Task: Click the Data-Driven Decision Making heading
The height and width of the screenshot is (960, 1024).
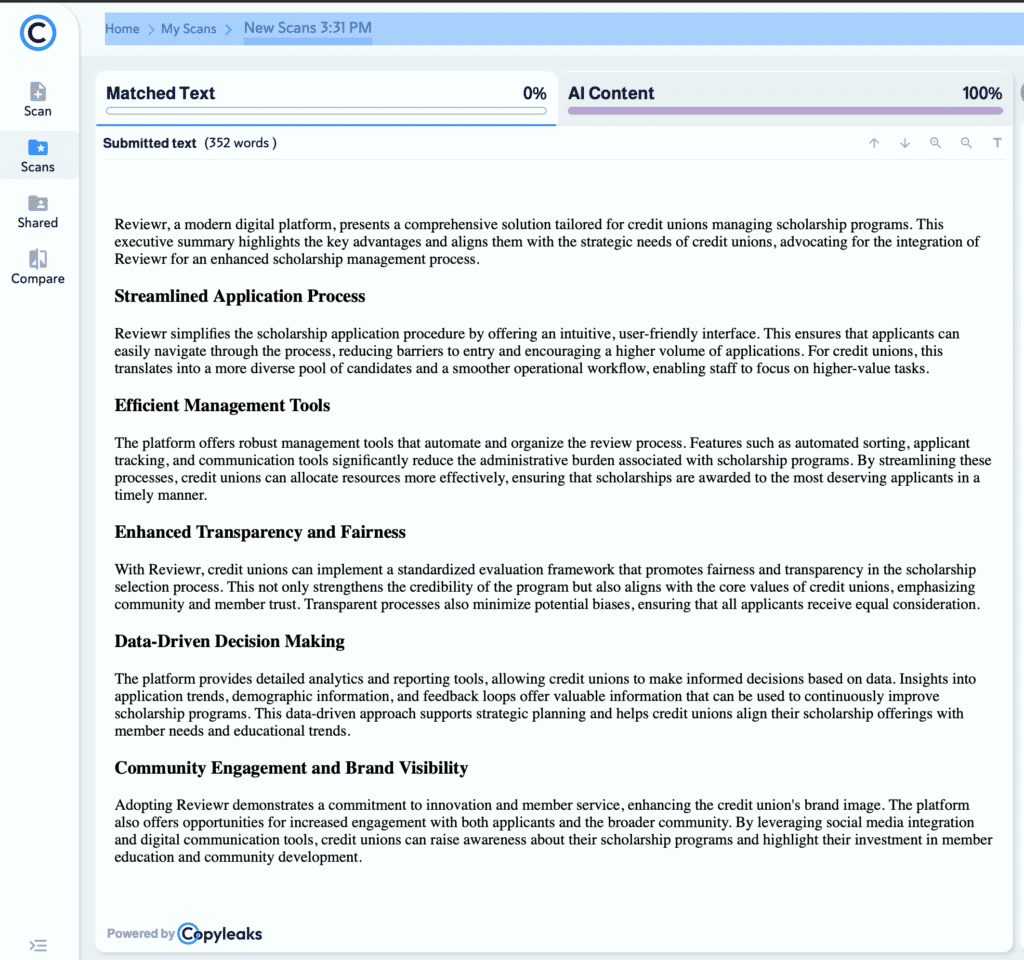Action: click(x=229, y=641)
